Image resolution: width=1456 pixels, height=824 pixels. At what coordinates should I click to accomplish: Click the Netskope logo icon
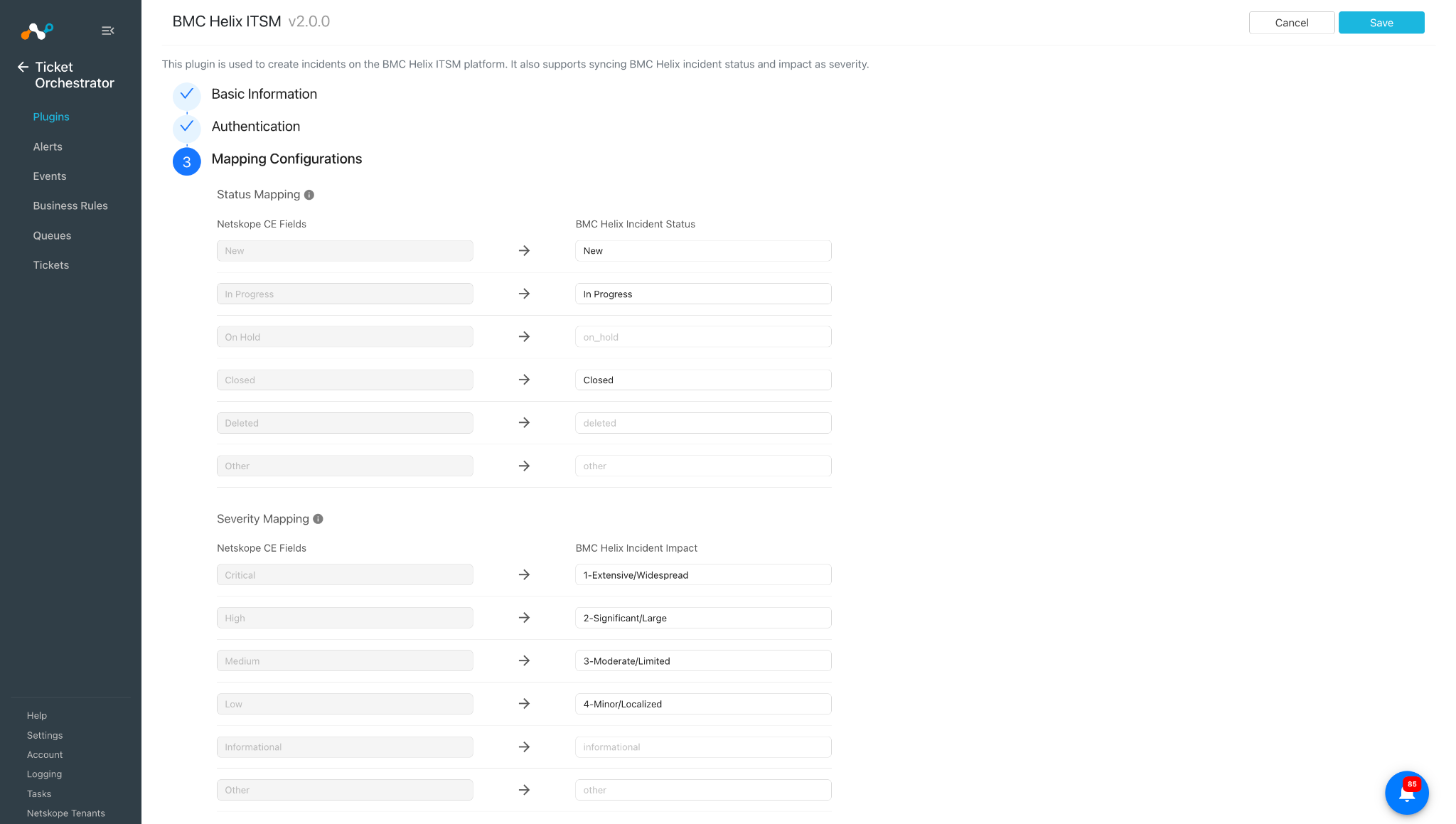point(37,31)
